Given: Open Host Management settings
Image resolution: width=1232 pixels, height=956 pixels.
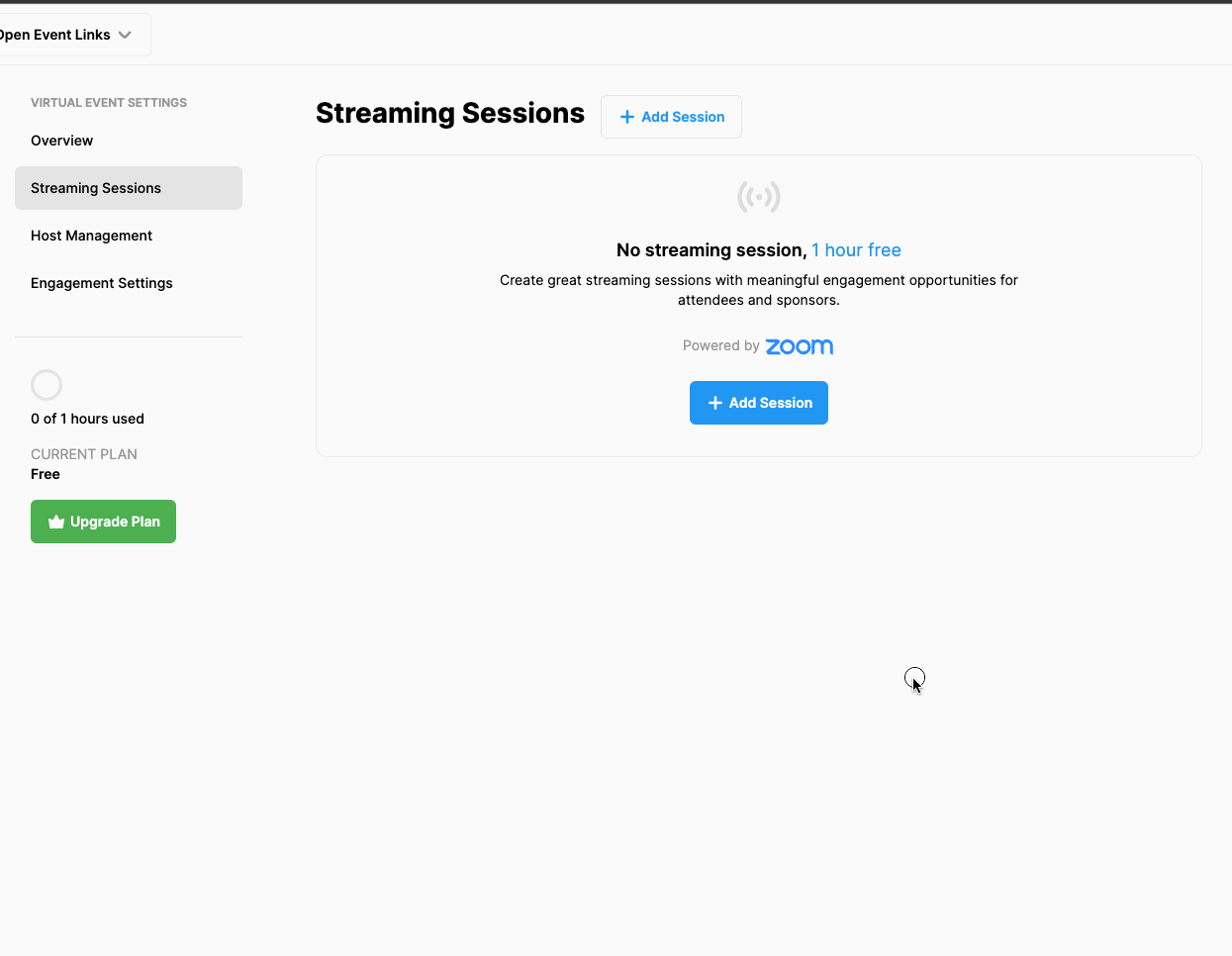Looking at the screenshot, I should click(91, 236).
